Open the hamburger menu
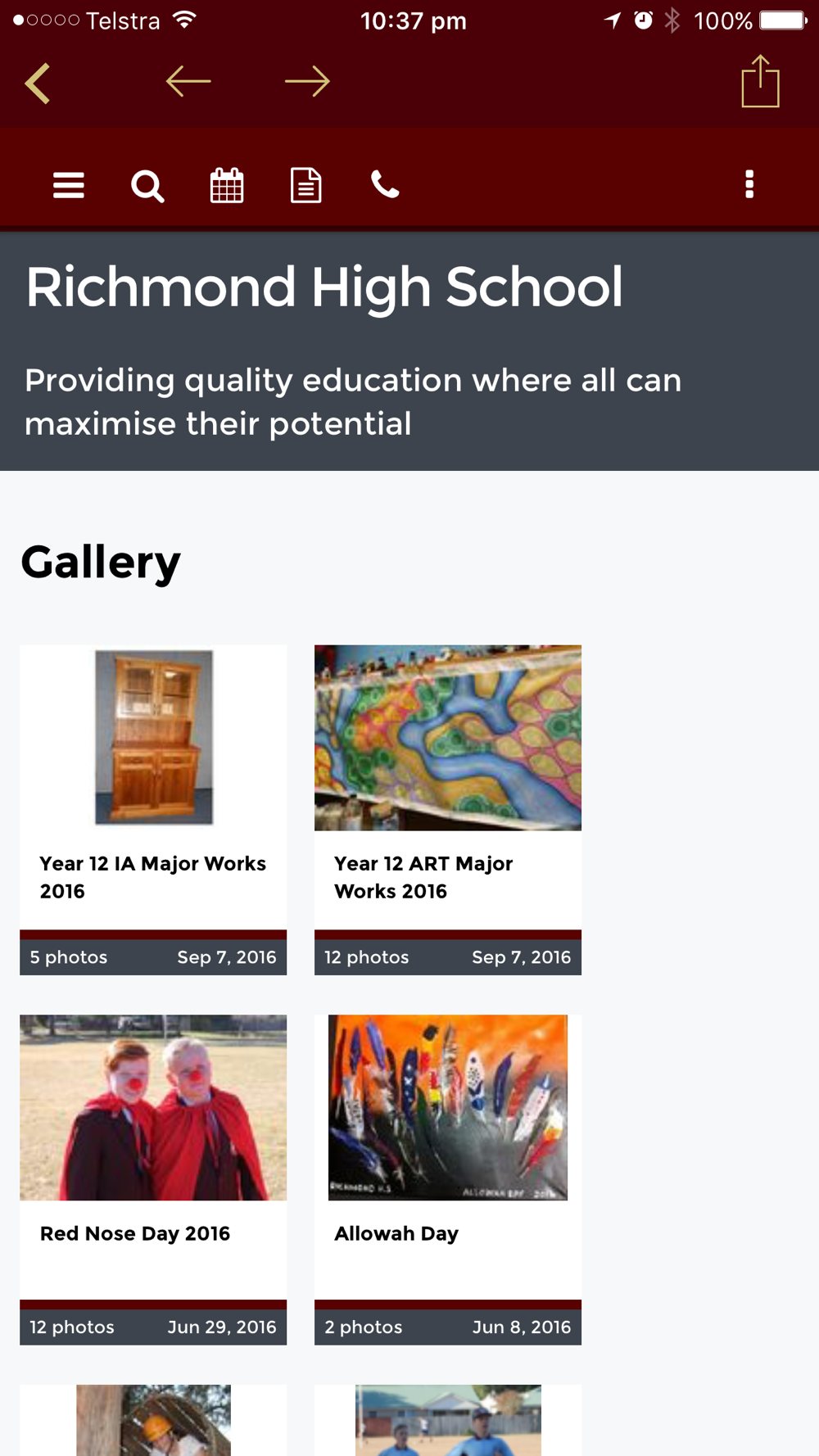Screen dimensions: 819x1456 point(69,186)
